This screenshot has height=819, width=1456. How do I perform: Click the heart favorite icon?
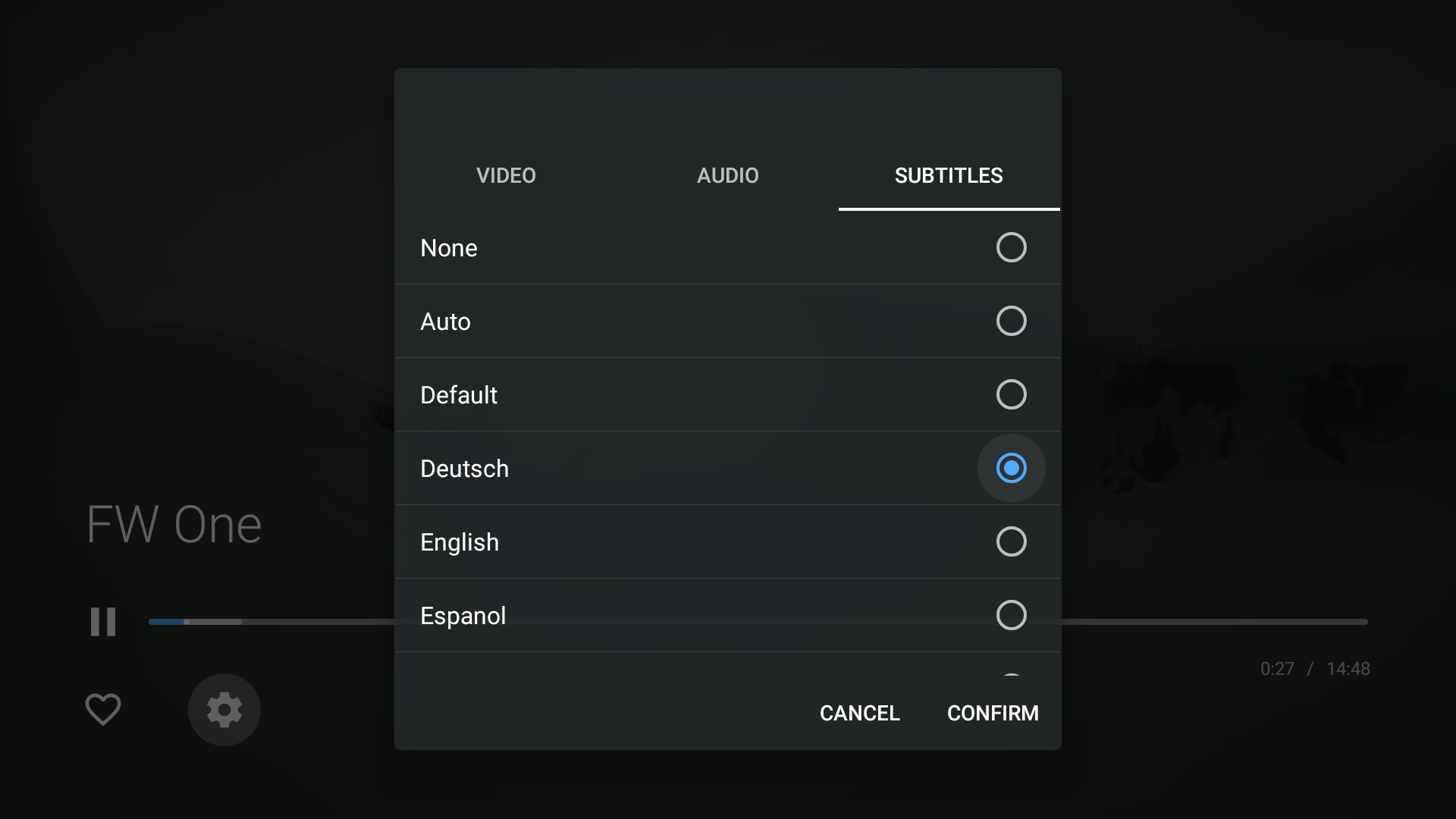[x=103, y=710]
